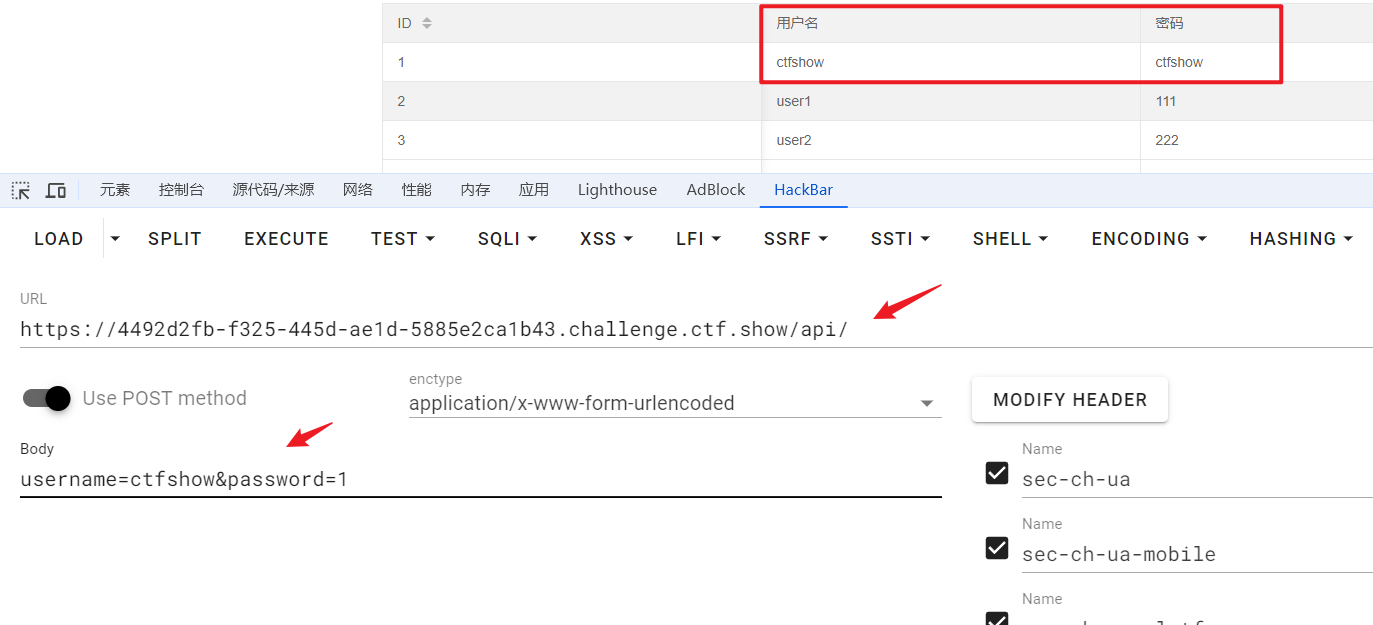1373x625 pixels.
Task: Open the AdBlock devtools tab
Action: pyautogui.click(x=715, y=190)
